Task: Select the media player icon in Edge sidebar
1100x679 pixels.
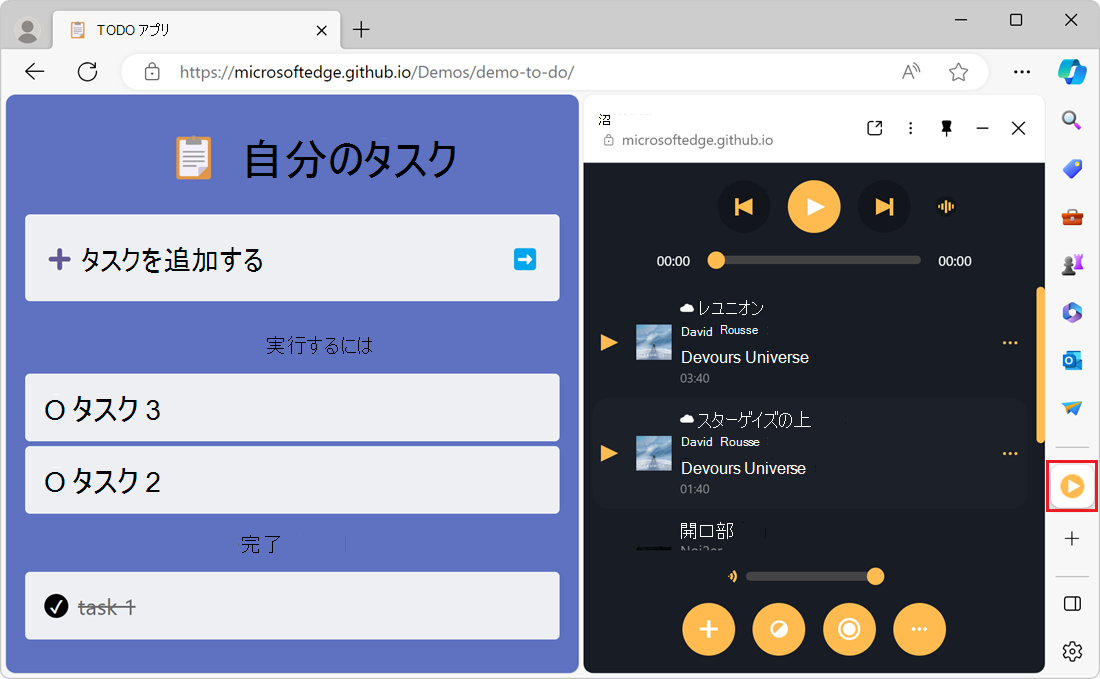Action: coord(1072,486)
